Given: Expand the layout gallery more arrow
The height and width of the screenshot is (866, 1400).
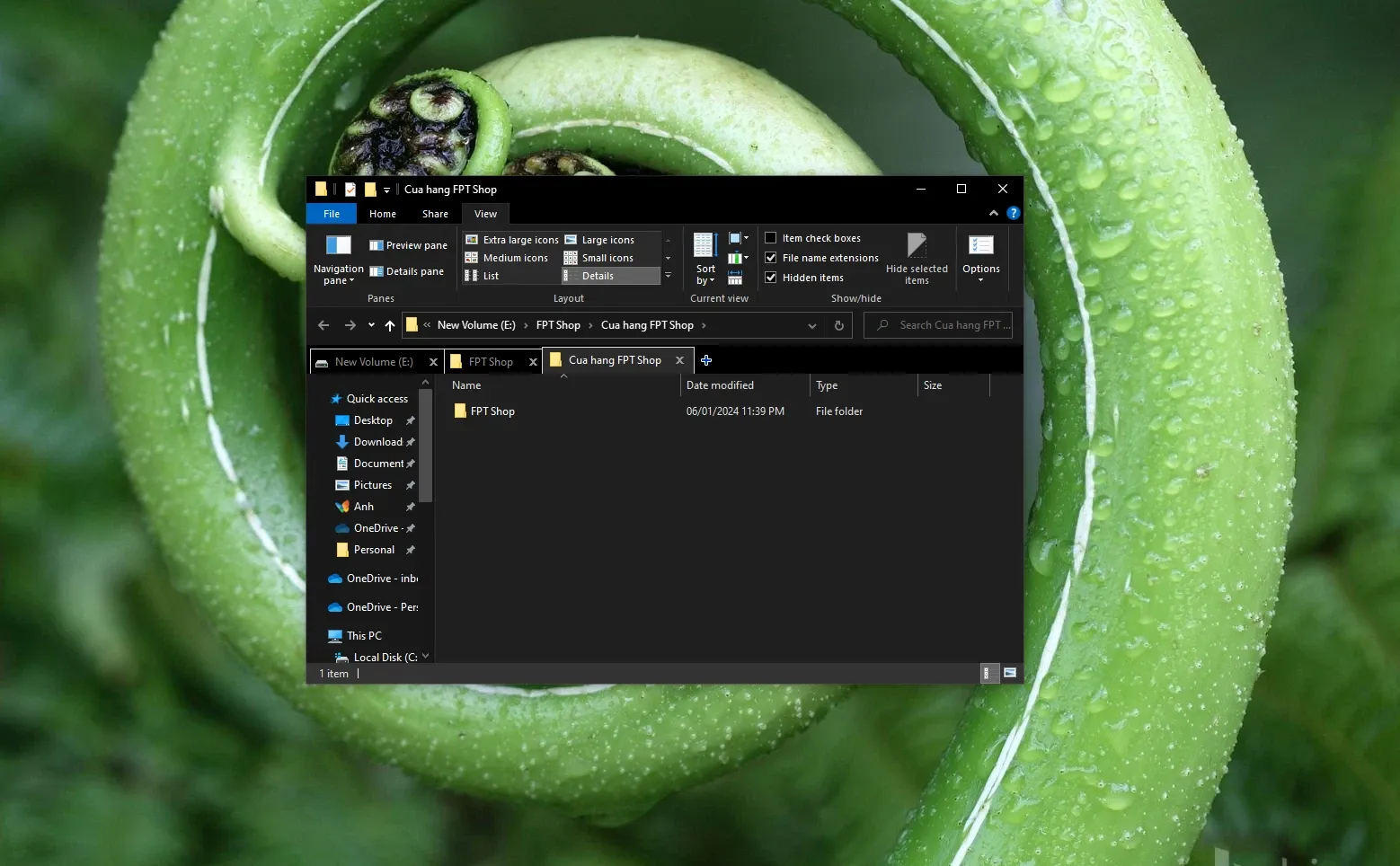Looking at the screenshot, I should pos(668,276).
